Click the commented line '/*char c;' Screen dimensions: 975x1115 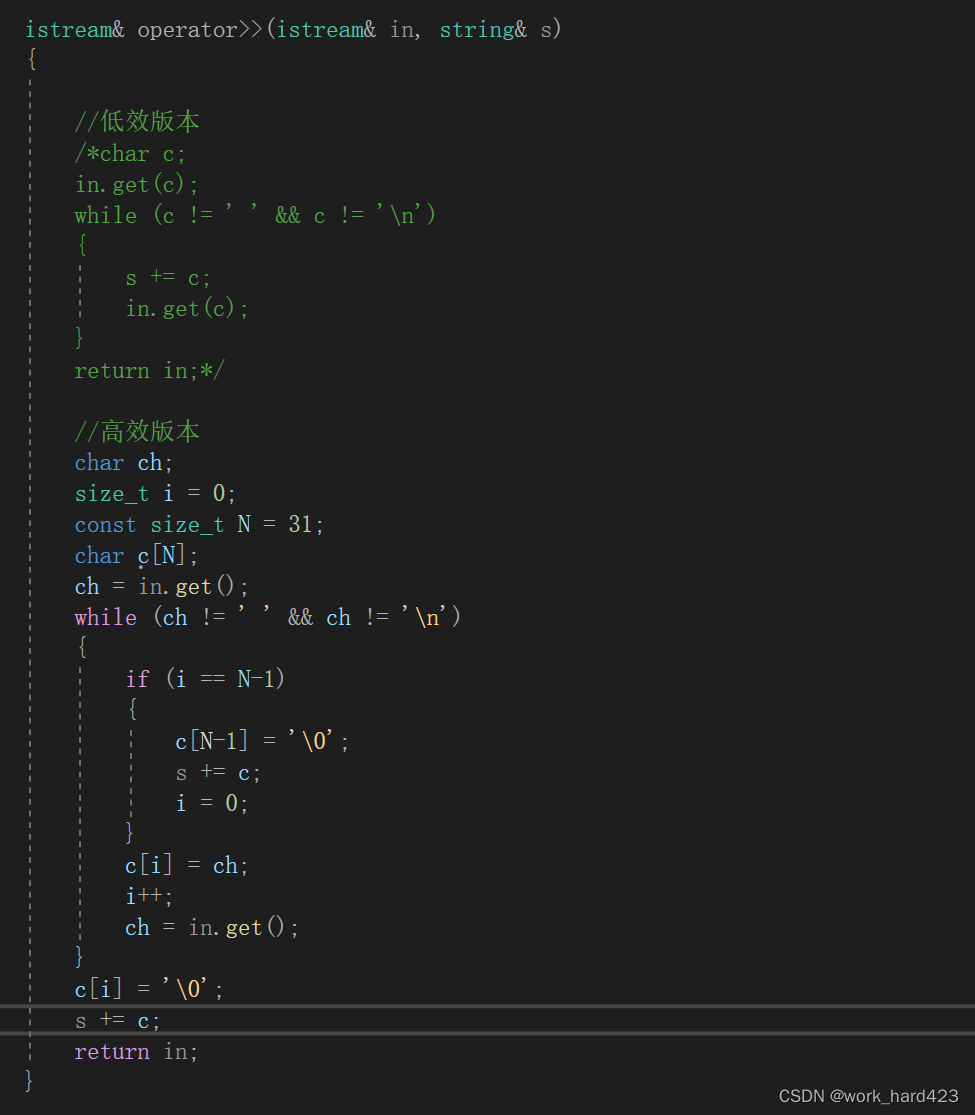pos(130,154)
